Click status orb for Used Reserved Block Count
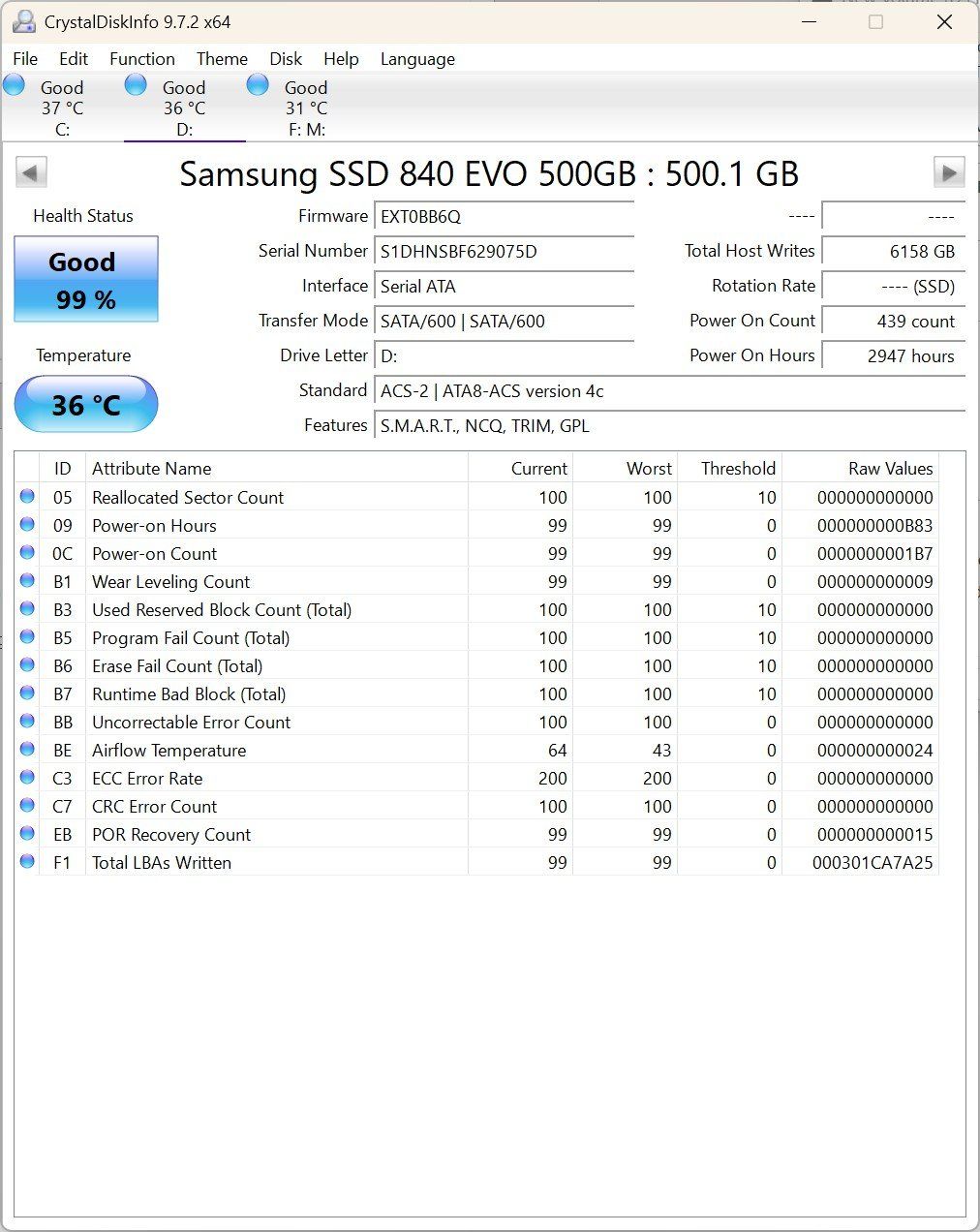This screenshot has height=1232, width=980. click(27, 609)
